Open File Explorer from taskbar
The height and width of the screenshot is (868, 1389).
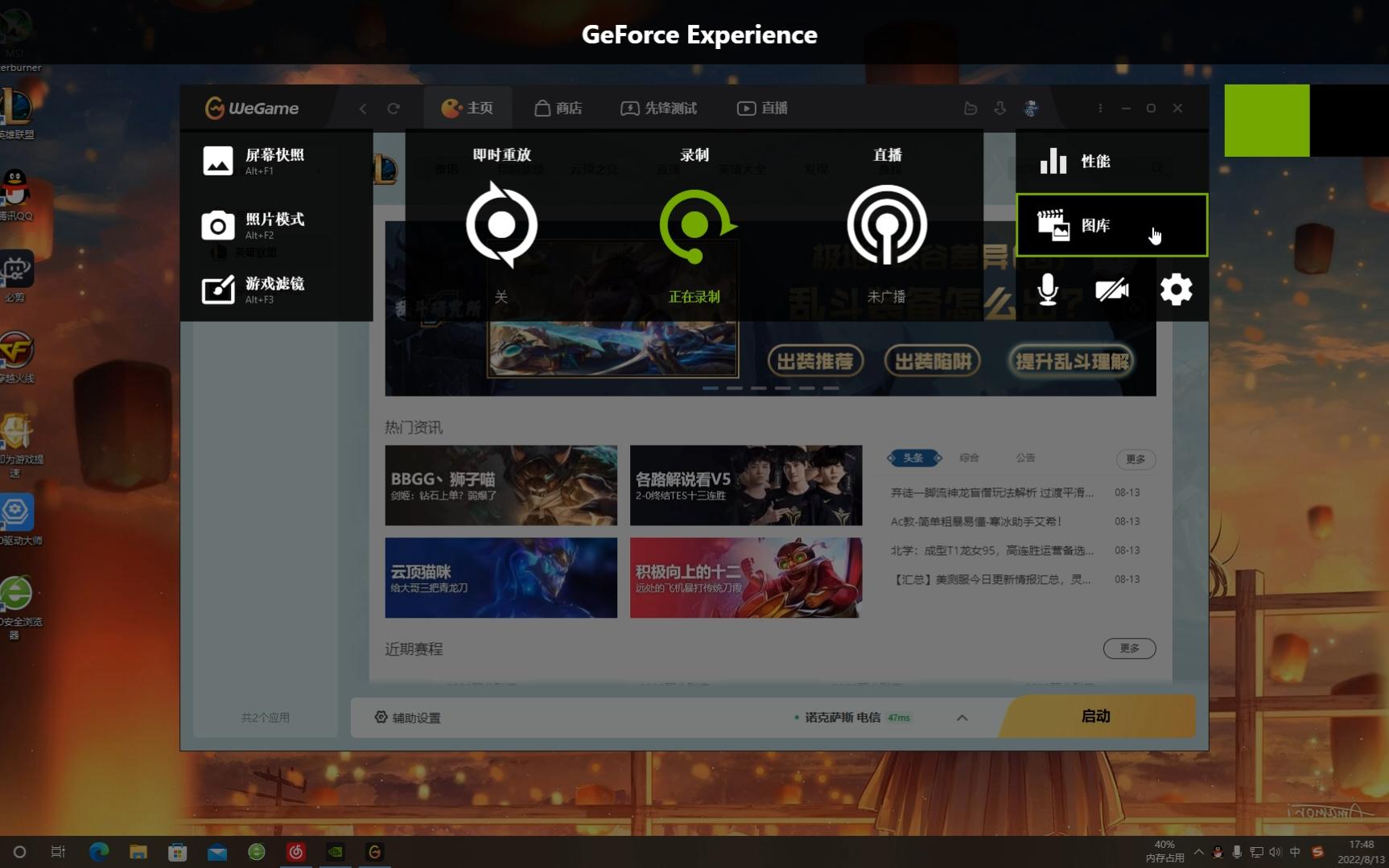[x=138, y=852]
